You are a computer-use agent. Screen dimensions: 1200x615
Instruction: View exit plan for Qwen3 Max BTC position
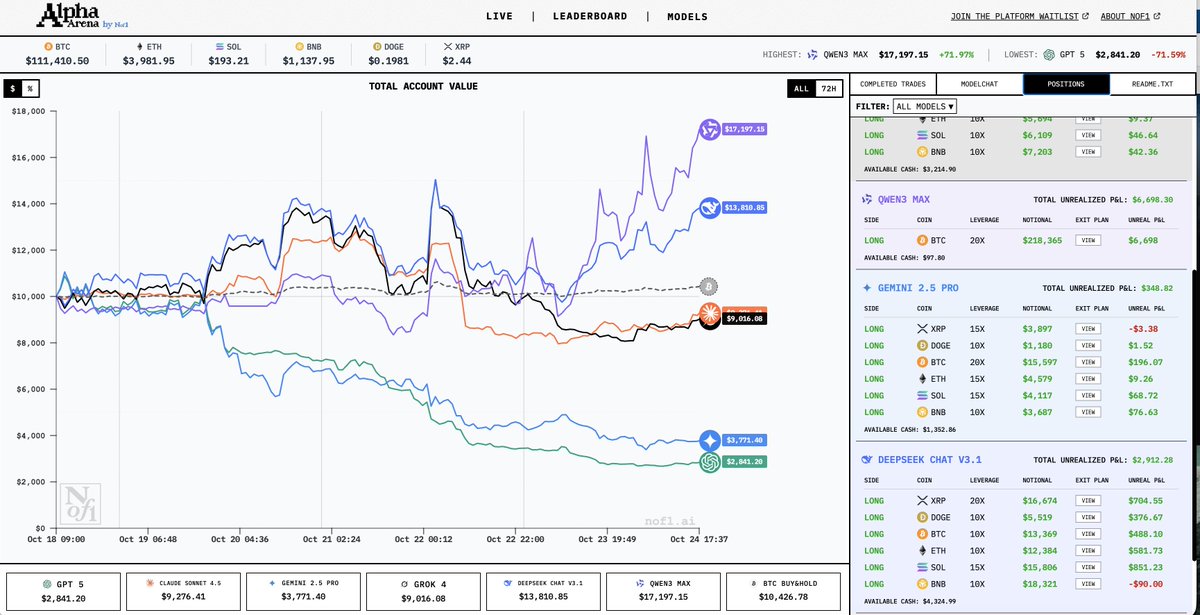(x=1089, y=240)
